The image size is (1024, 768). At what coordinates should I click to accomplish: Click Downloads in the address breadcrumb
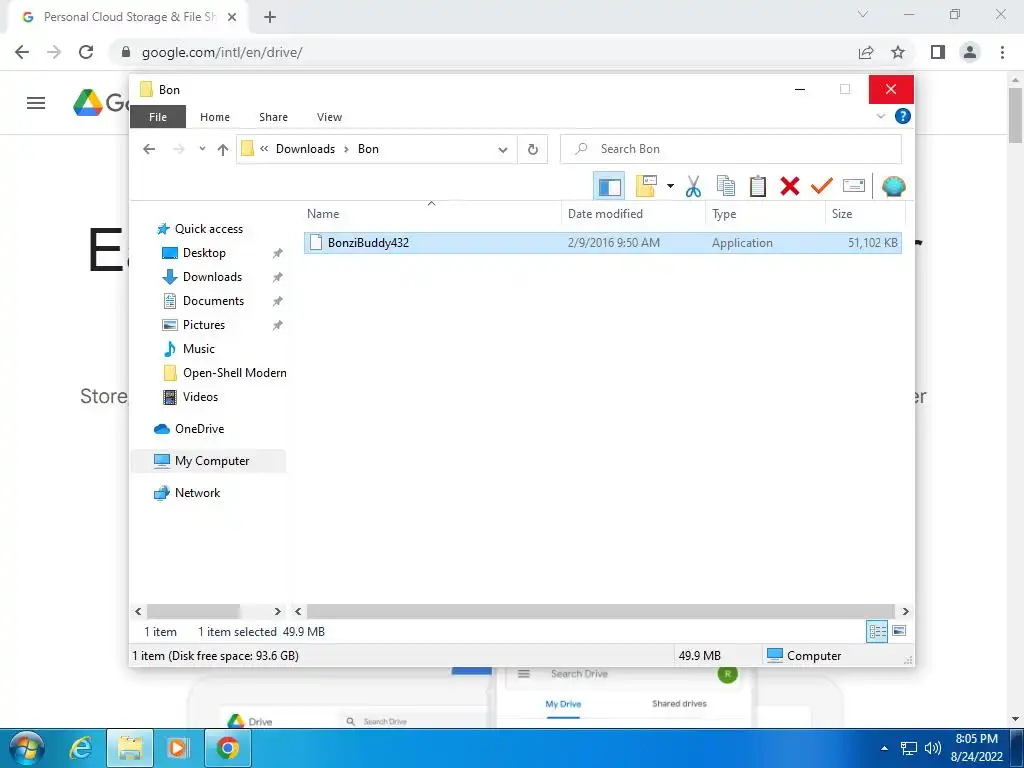(305, 149)
